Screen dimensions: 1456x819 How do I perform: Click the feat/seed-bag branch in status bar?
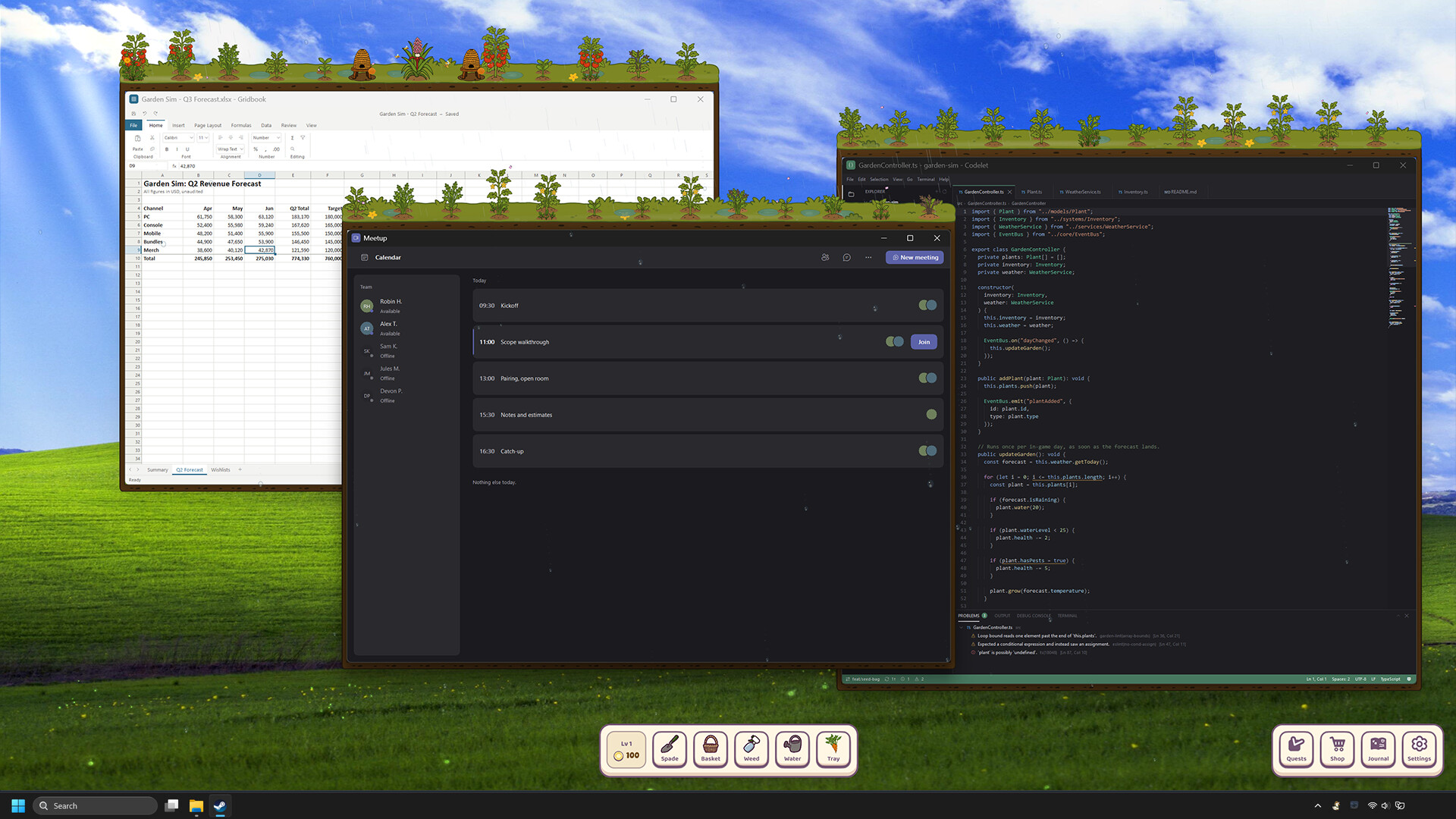pyautogui.click(x=862, y=679)
